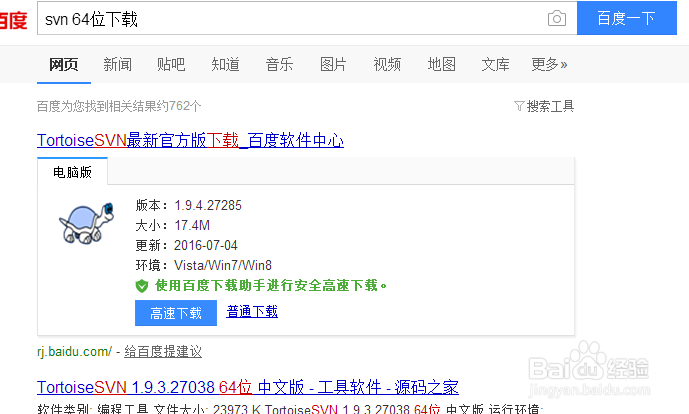
Task: Open the 贴吧 tab
Action: pyautogui.click(x=171, y=65)
